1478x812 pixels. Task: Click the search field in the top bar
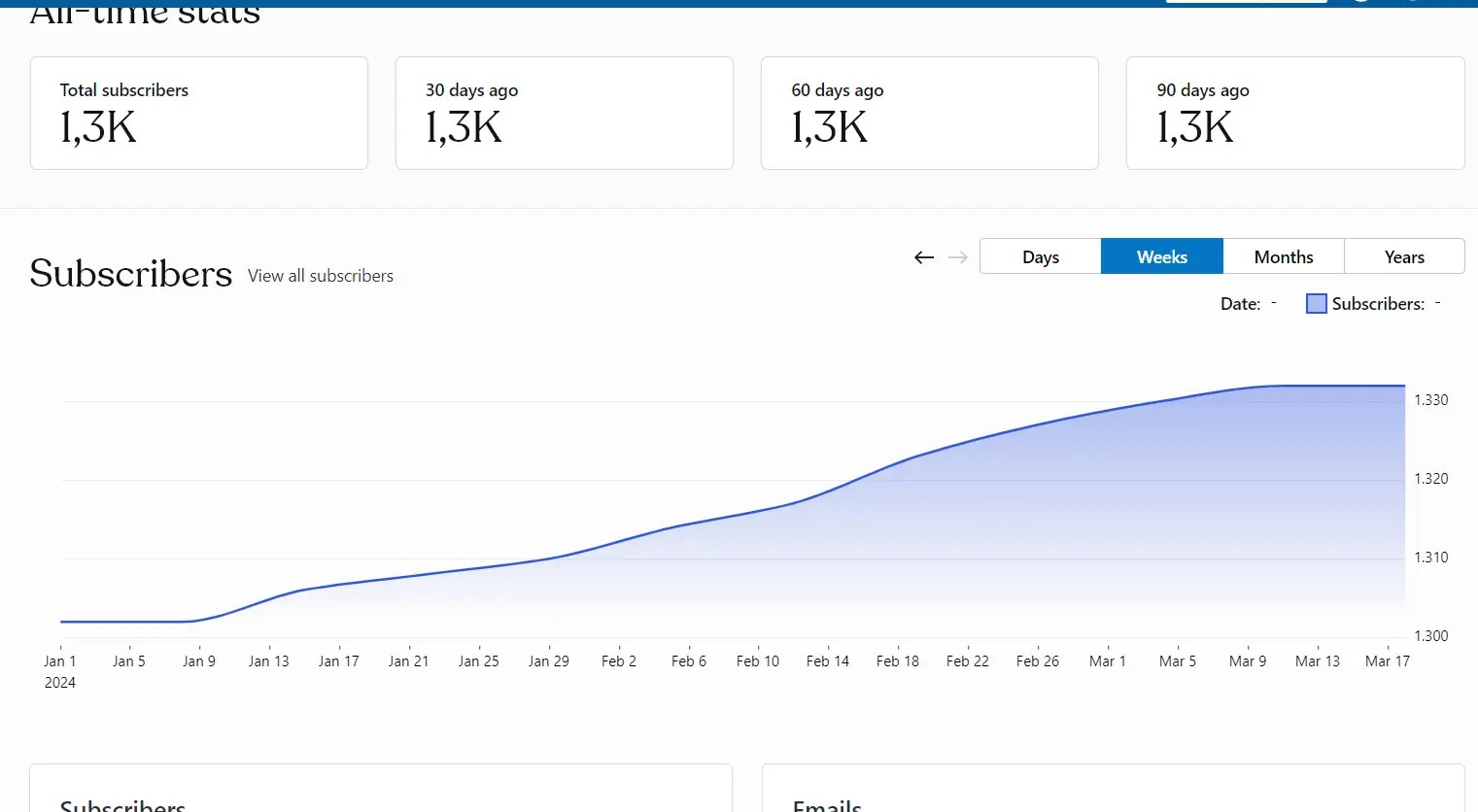1247,2
